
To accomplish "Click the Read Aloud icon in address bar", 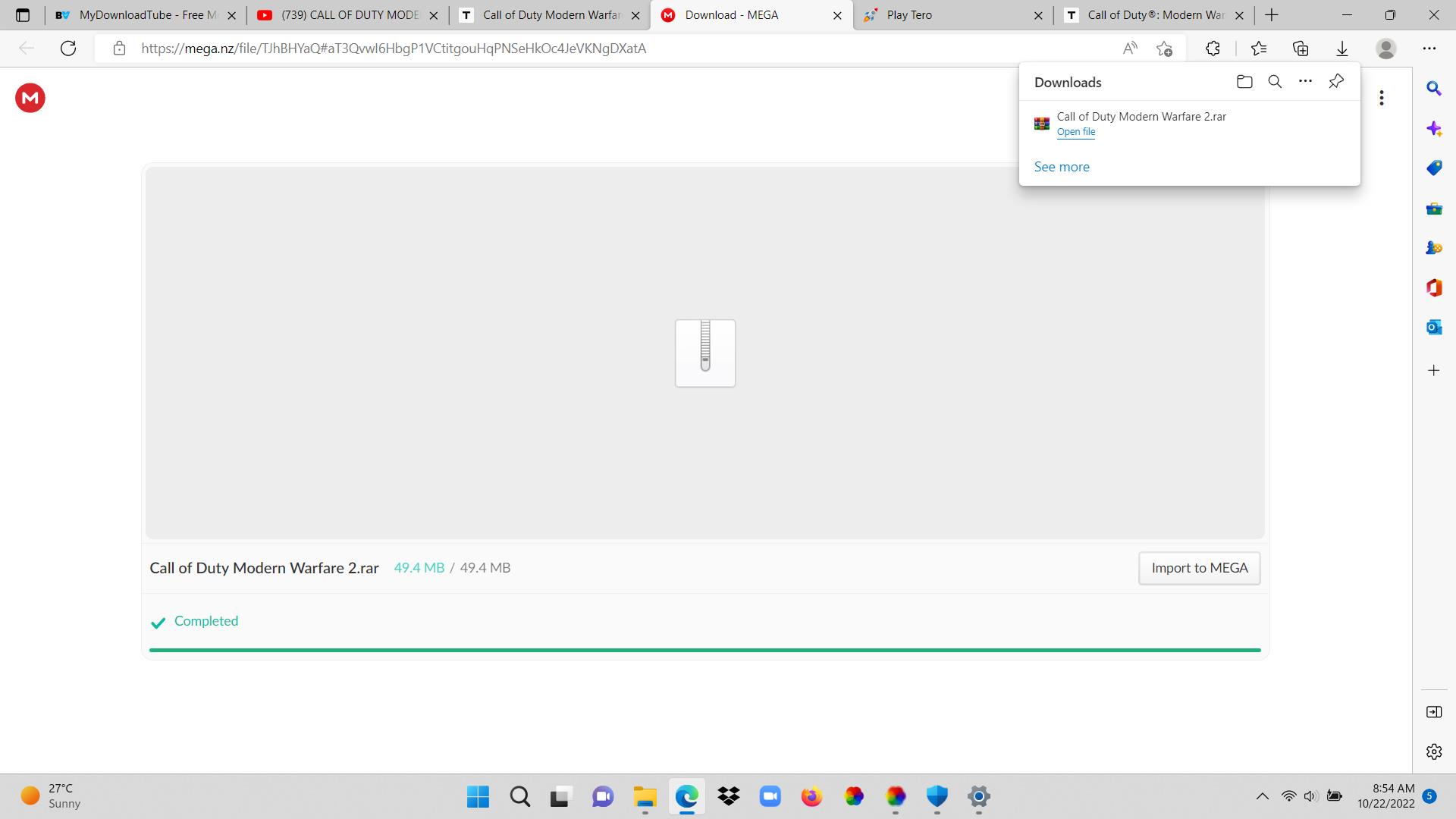I will click(x=1130, y=49).
